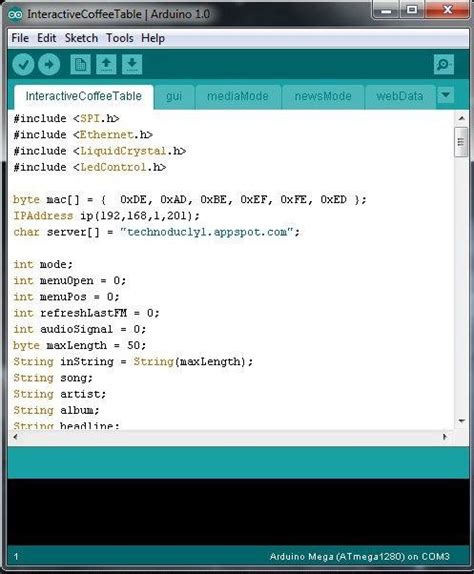Click the Verify checkmark button
The width and height of the screenshot is (474, 574).
pos(23,64)
